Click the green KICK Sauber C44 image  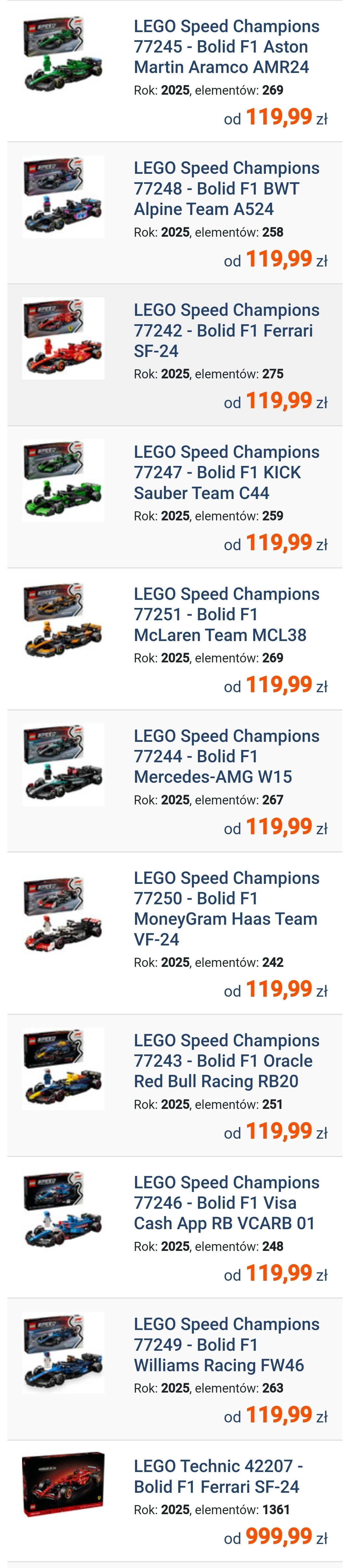point(63,480)
